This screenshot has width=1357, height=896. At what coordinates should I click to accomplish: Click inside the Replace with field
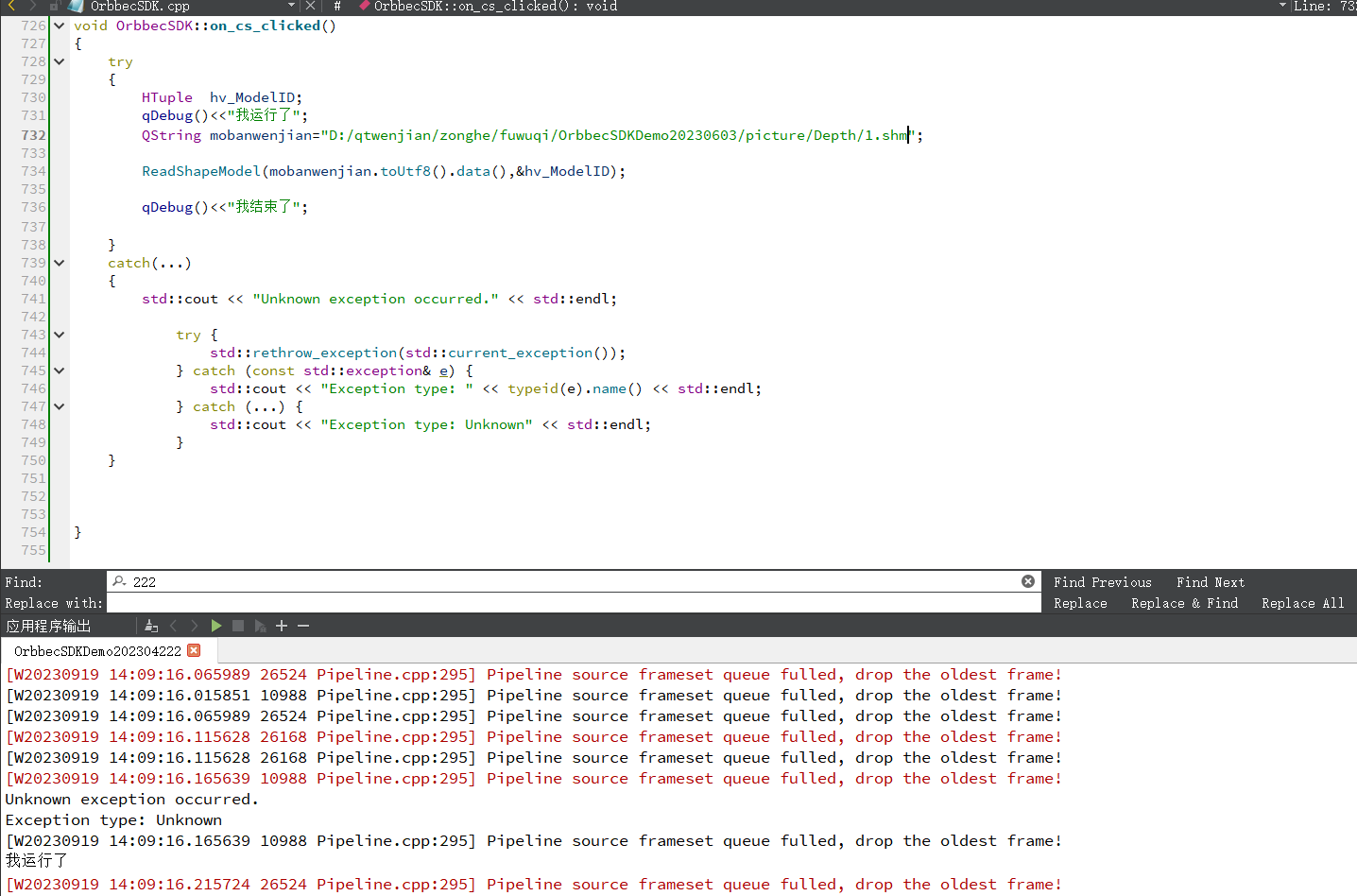[575, 603]
